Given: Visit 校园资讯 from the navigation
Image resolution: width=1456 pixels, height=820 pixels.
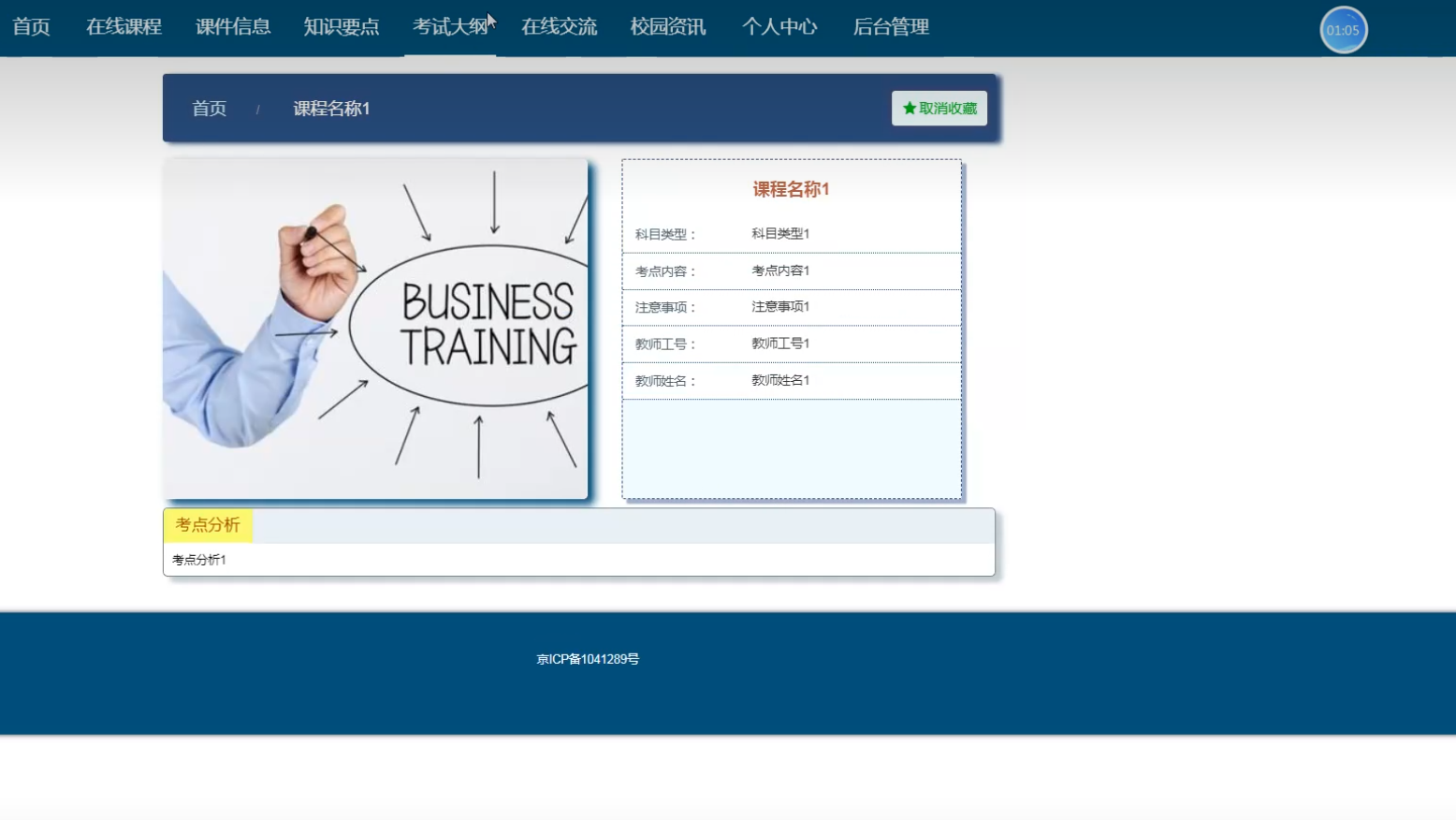Looking at the screenshot, I should tap(666, 27).
